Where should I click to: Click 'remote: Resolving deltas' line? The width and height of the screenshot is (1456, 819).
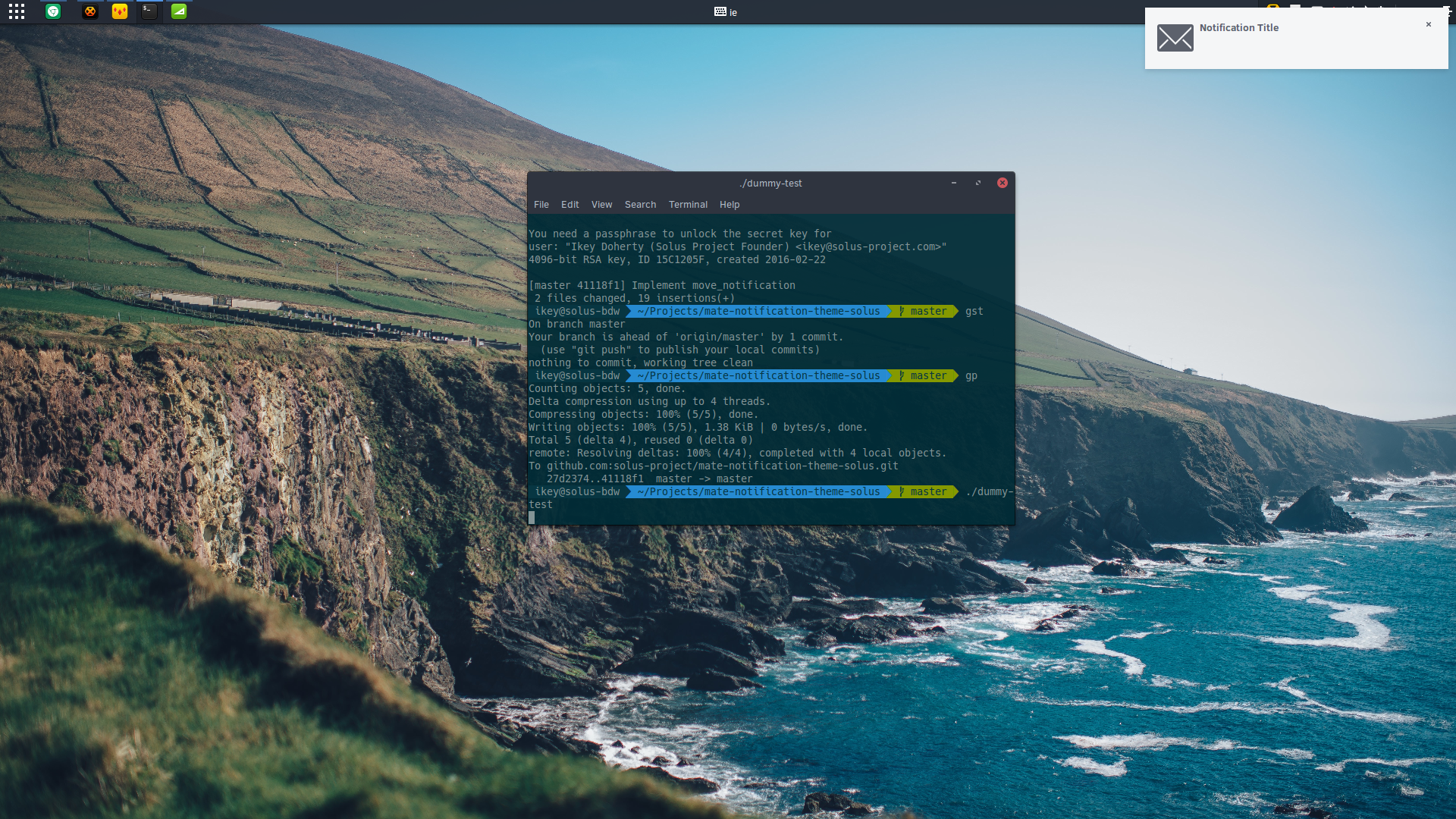coord(738,453)
